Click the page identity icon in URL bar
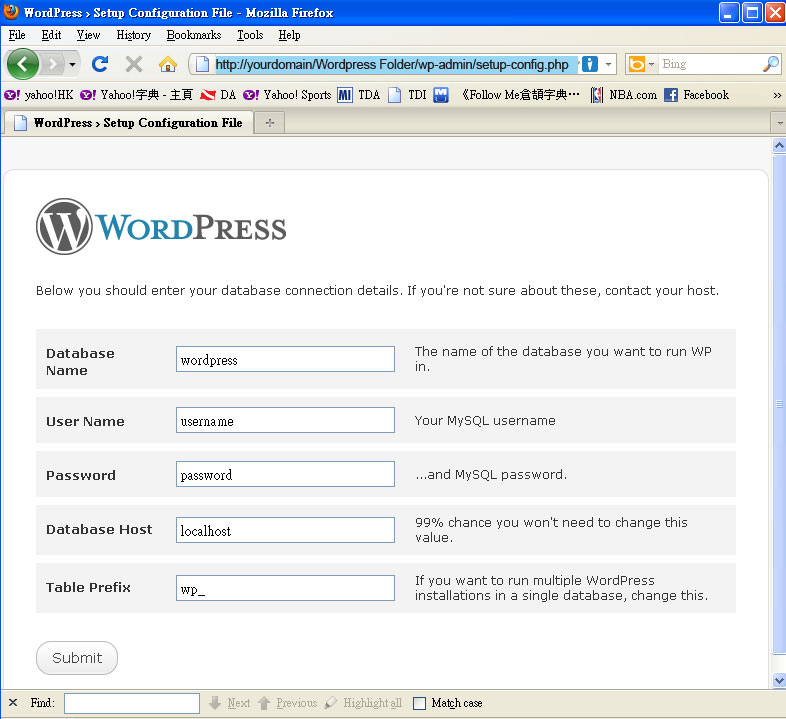Viewport: 786px width, 719px height. coord(202,64)
